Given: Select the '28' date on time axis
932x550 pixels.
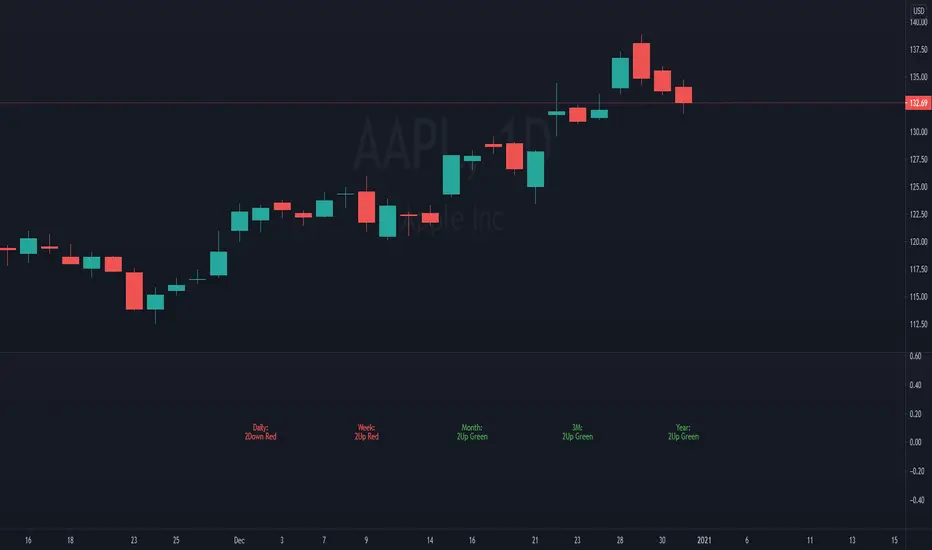Looking at the screenshot, I should click(620, 540).
